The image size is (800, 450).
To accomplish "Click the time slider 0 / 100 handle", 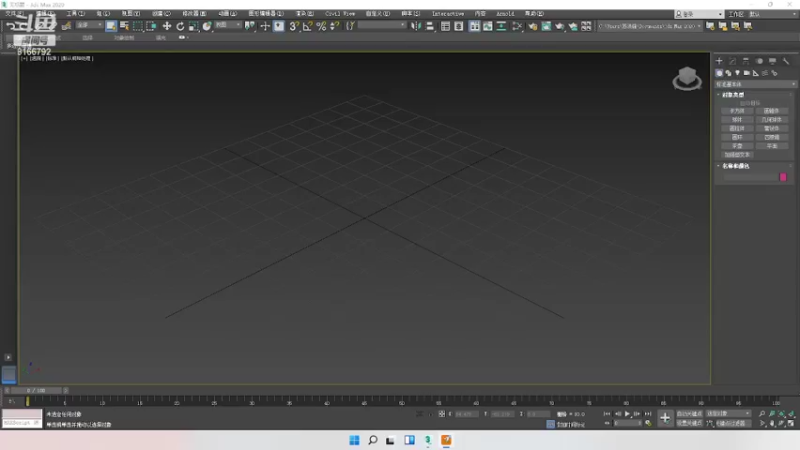I will (x=36, y=390).
